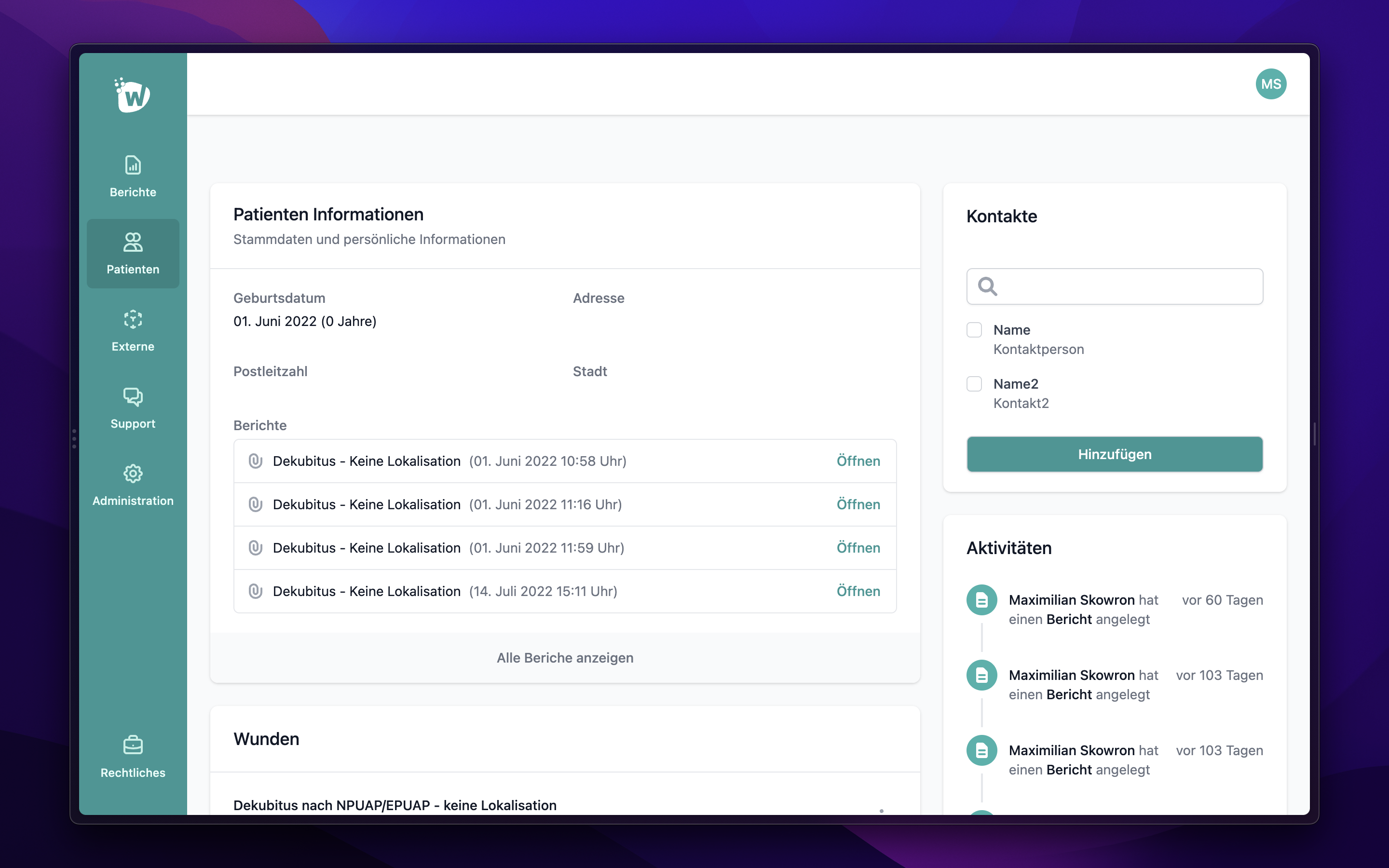Check the Name Kontaktperson checkbox

point(974,330)
